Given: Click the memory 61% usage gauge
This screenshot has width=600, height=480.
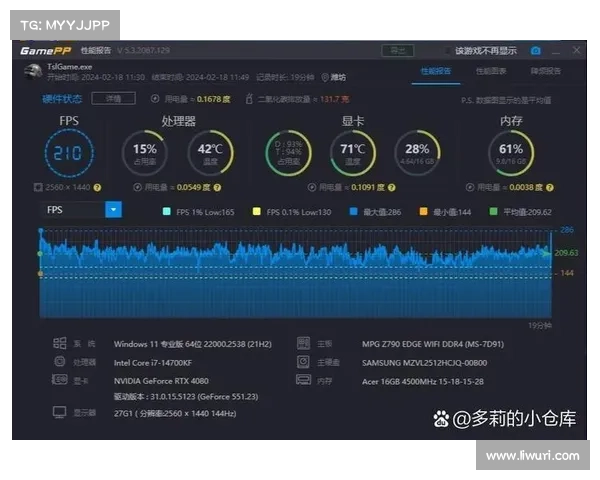Looking at the screenshot, I should click(x=511, y=153).
